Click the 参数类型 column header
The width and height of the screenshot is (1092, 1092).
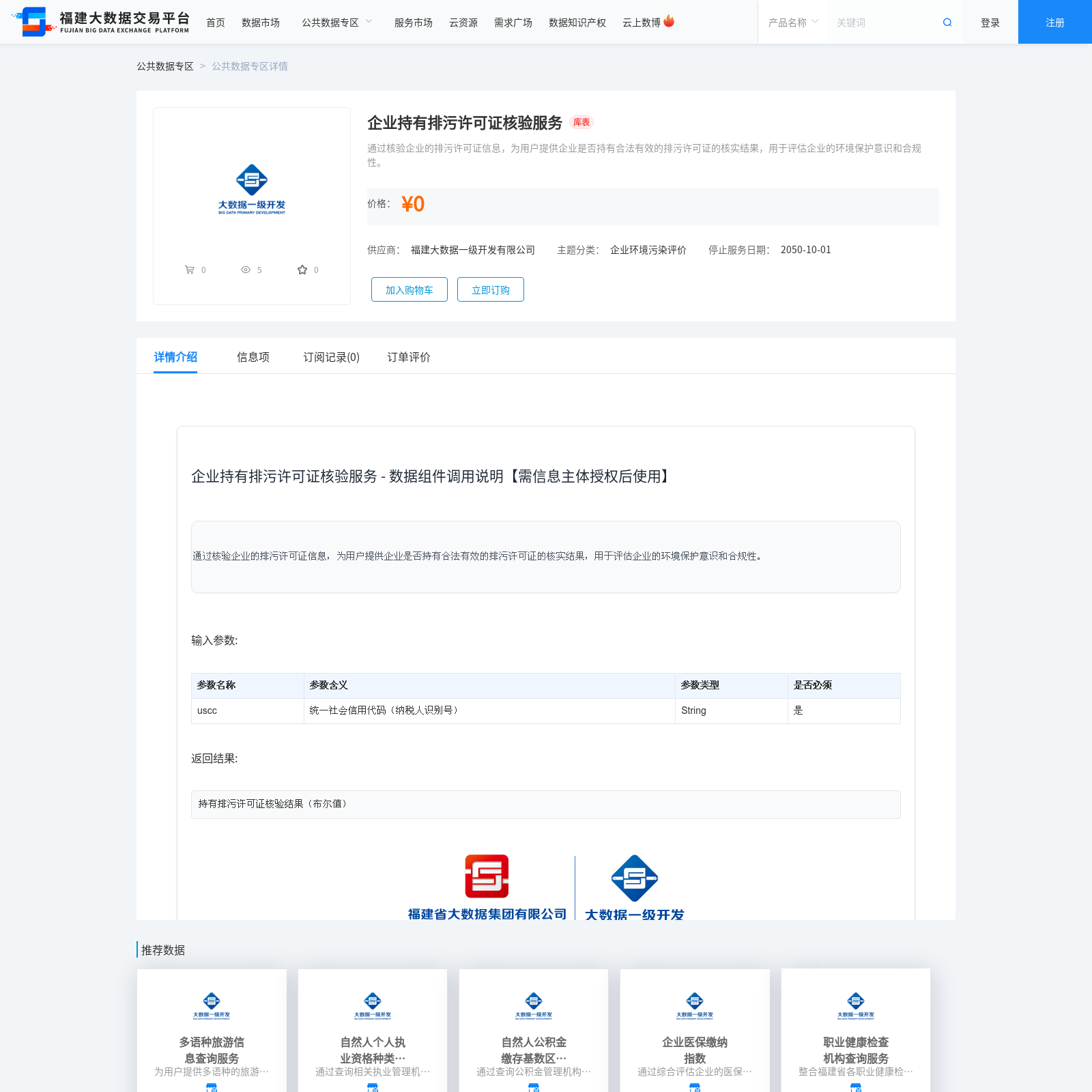(x=732, y=685)
